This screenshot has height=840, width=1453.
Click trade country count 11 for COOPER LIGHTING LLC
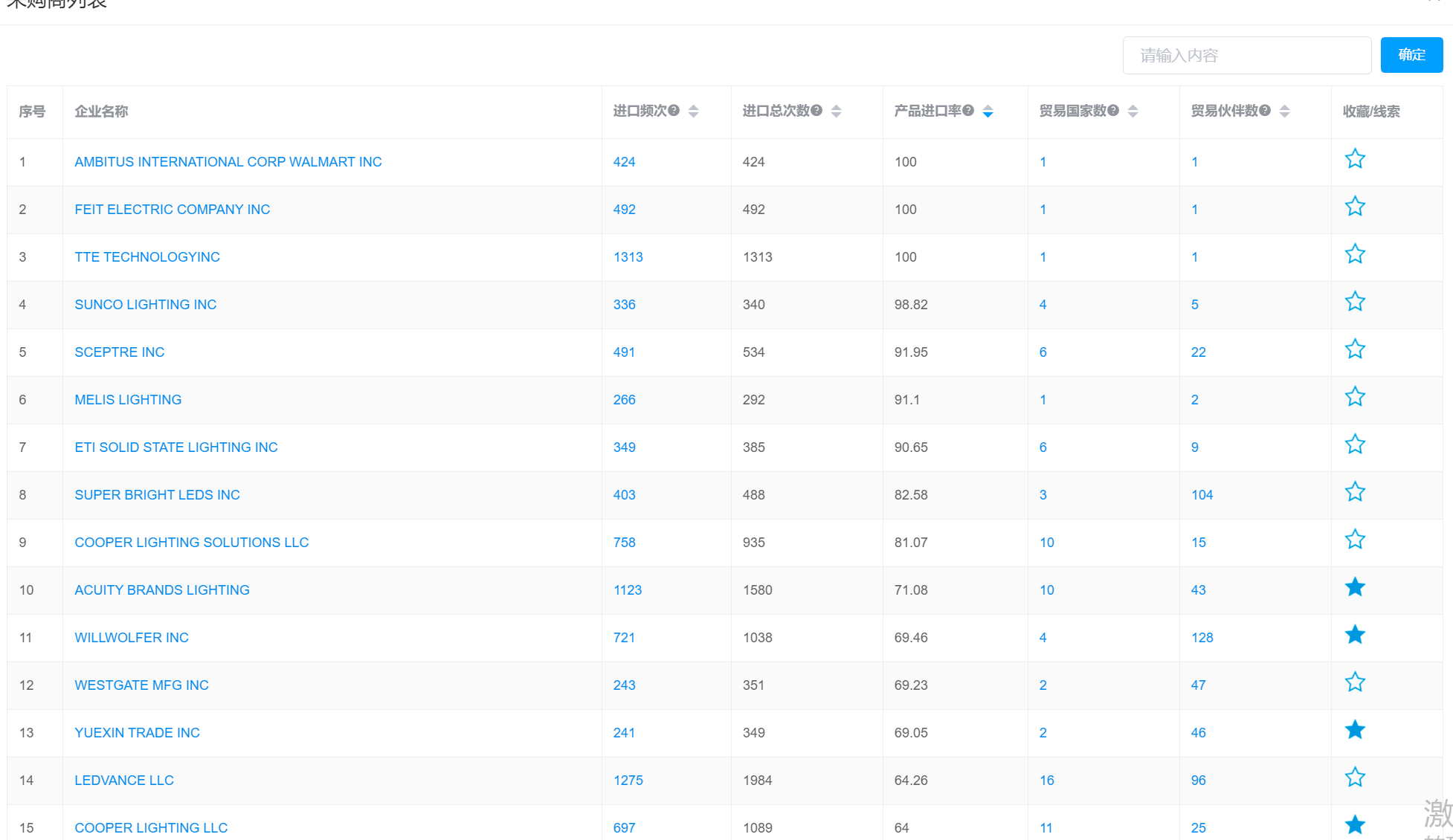[1046, 828]
